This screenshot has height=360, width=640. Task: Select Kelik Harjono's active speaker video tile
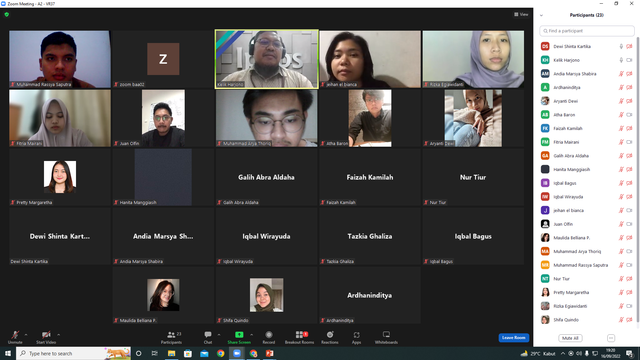267,59
